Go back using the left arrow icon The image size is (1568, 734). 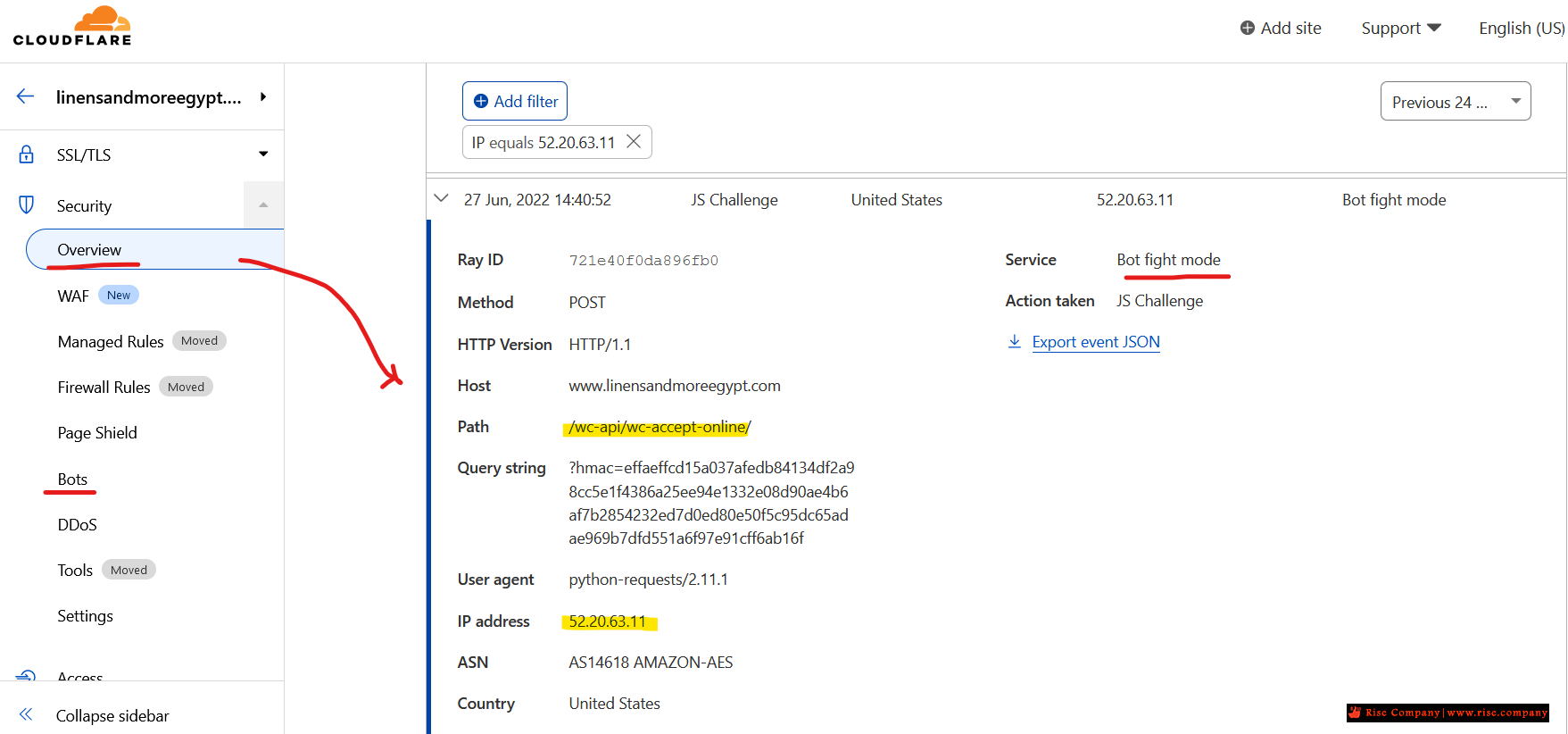click(25, 96)
